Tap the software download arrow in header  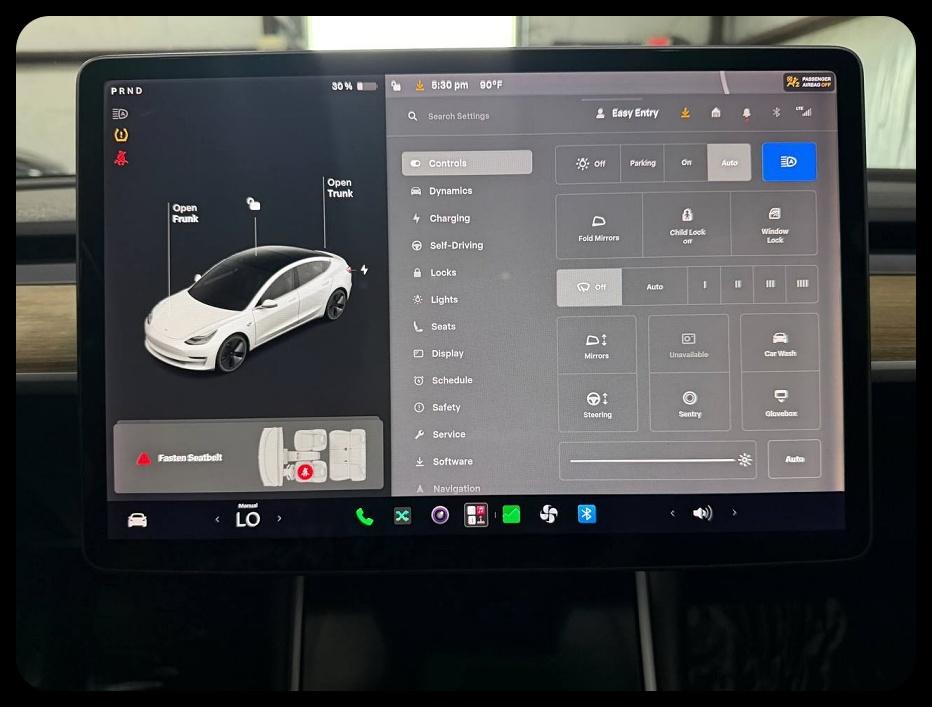685,112
